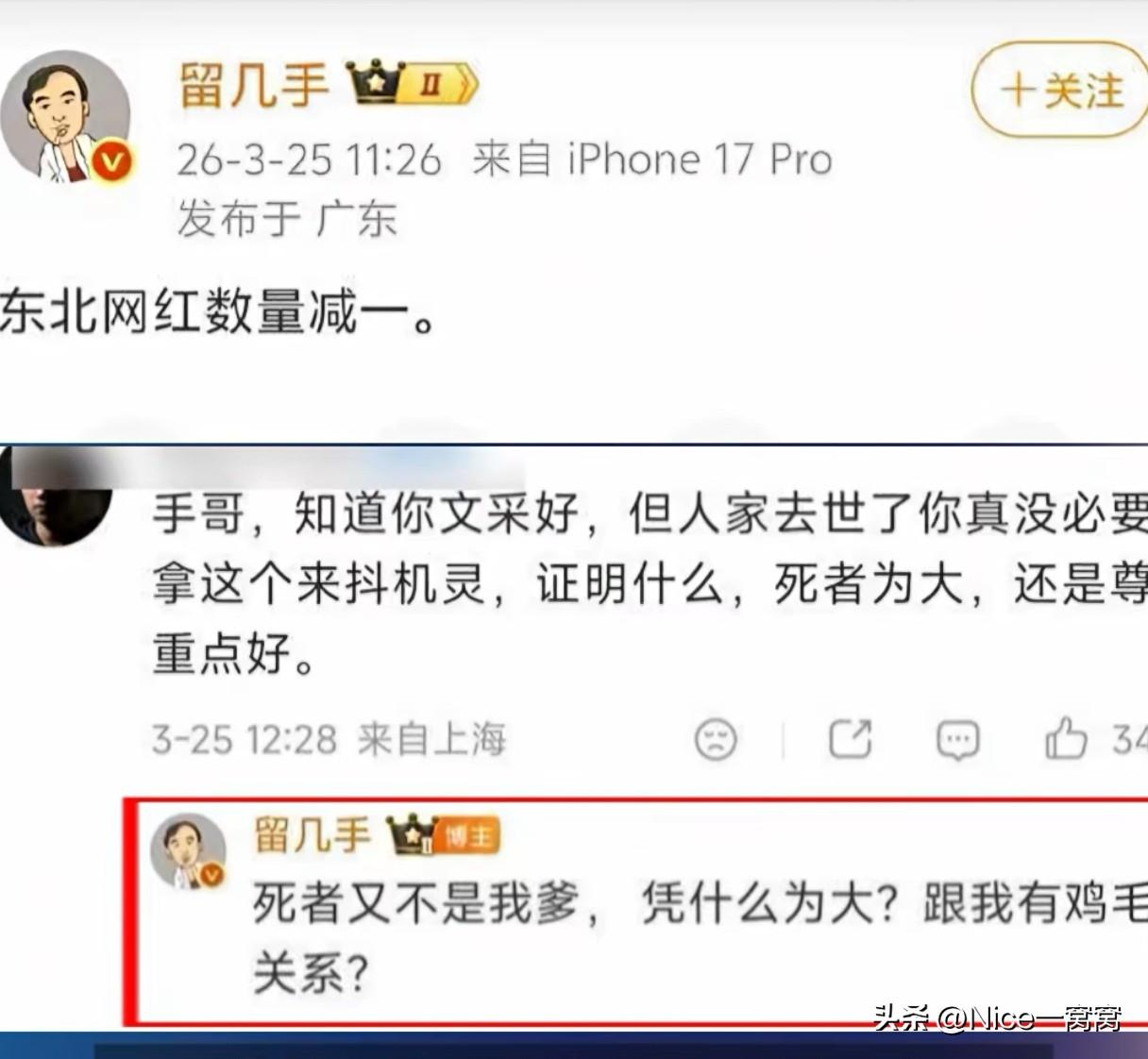Like the comment with thumbs-up icon
1148x1059 pixels.
(x=1066, y=738)
